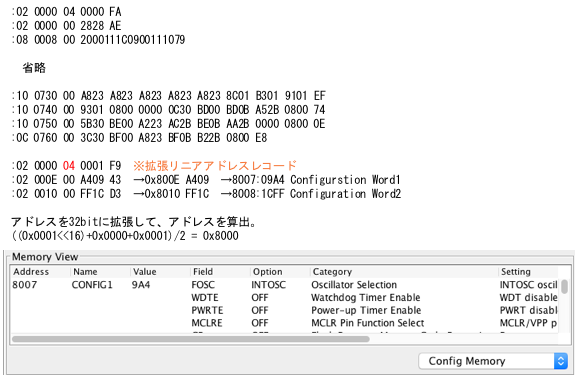The width and height of the screenshot is (579, 382).
Task: Select the PWRTE field cell
Action: click(x=207, y=310)
